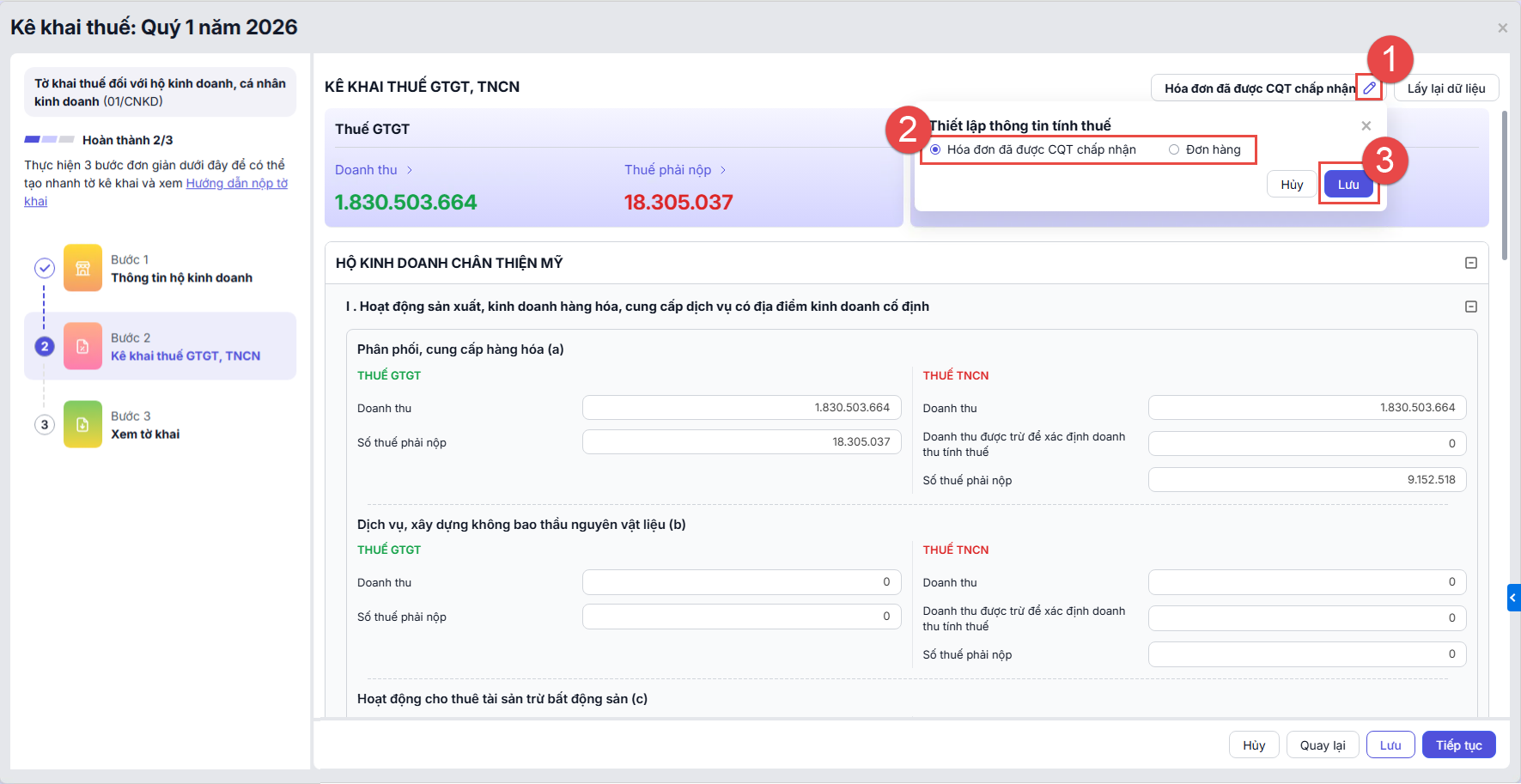This screenshot has height=784, width=1521.
Task: Click the Tiếp tục button
Action: 1458,744
